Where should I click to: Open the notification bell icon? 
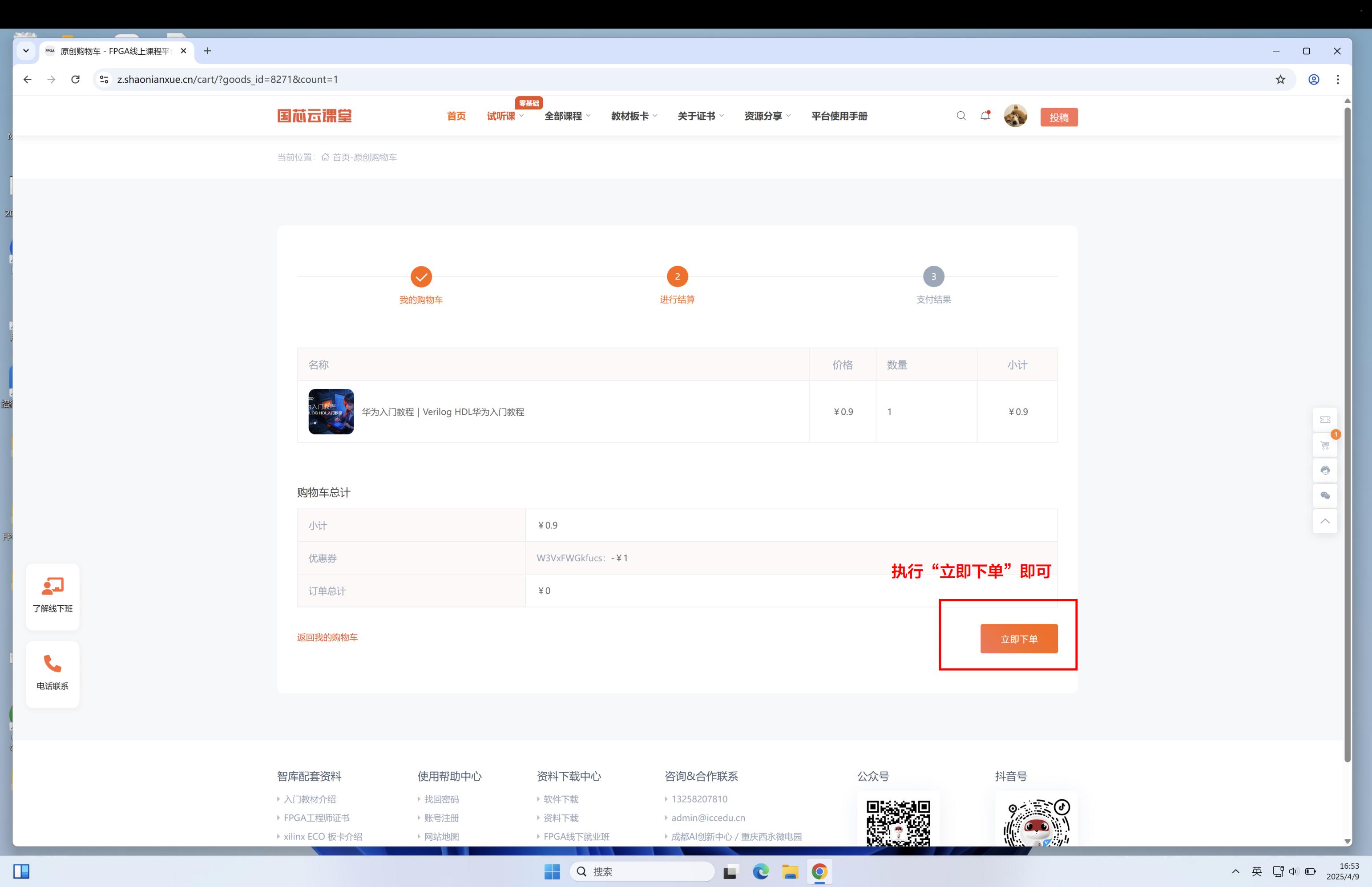pyautogui.click(x=985, y=116)
